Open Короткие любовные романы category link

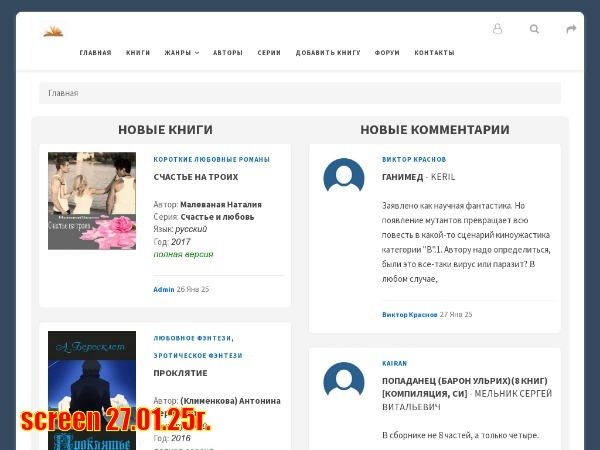pos(211,159)
